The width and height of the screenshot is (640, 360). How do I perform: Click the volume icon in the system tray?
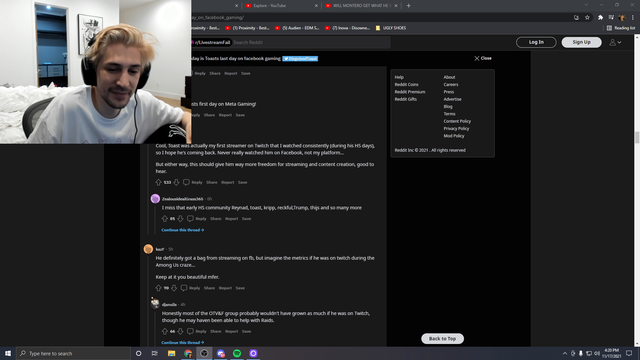(x=597, y=353)
